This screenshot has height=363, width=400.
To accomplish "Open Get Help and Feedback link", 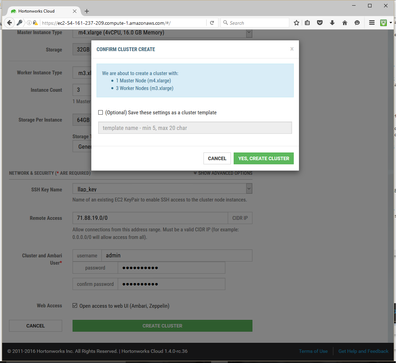I will pyautogui.click(x=363, y=351).
